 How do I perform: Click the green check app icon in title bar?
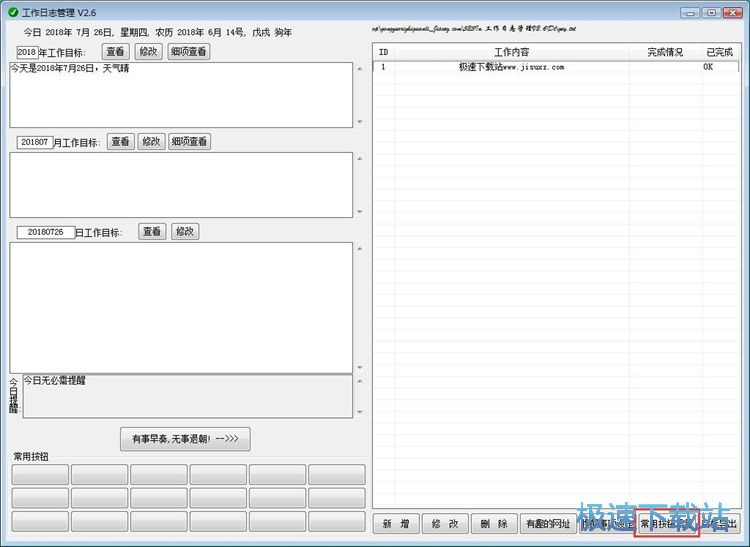click(13, 12)
